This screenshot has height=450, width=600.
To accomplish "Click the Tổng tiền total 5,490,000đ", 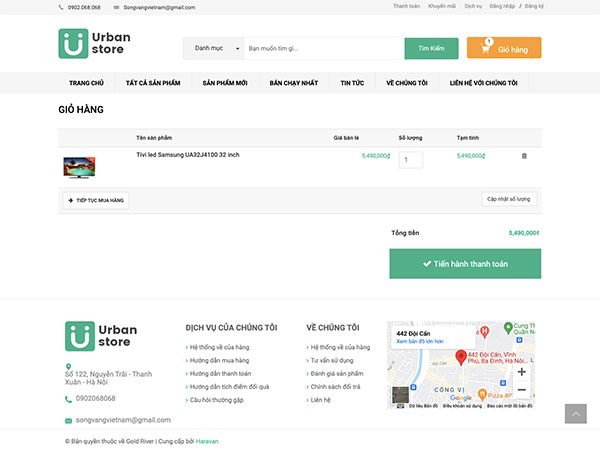I will click(524, 233).
